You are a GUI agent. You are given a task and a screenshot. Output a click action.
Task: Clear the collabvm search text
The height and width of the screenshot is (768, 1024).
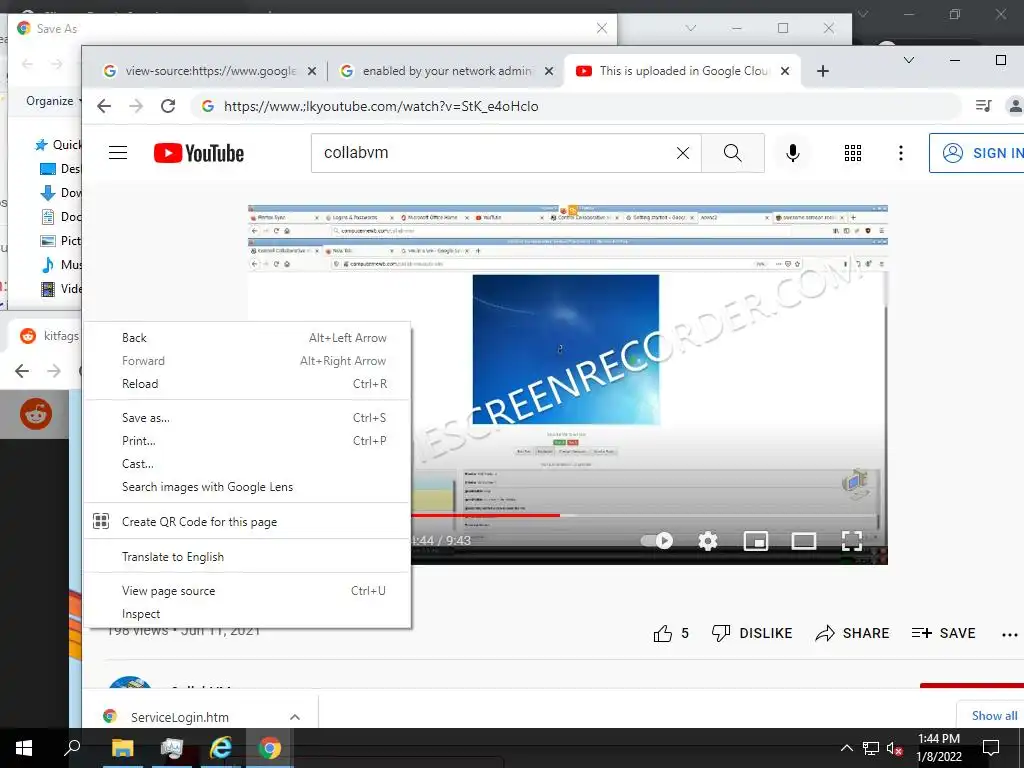[682, 153]
